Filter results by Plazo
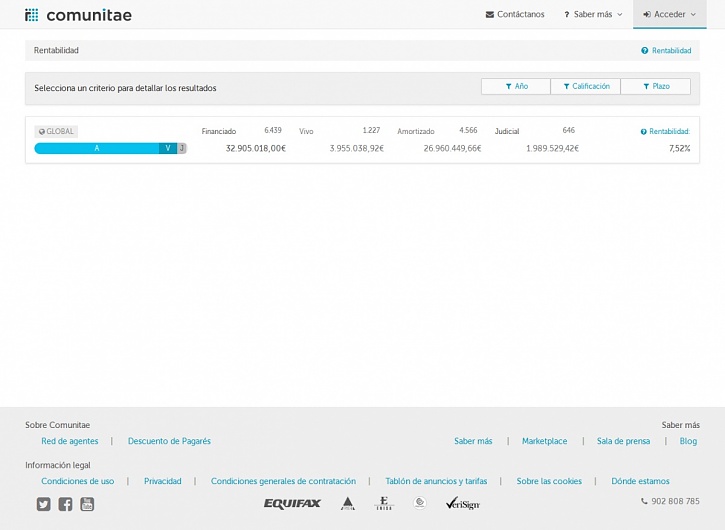 tap(655, 87)
